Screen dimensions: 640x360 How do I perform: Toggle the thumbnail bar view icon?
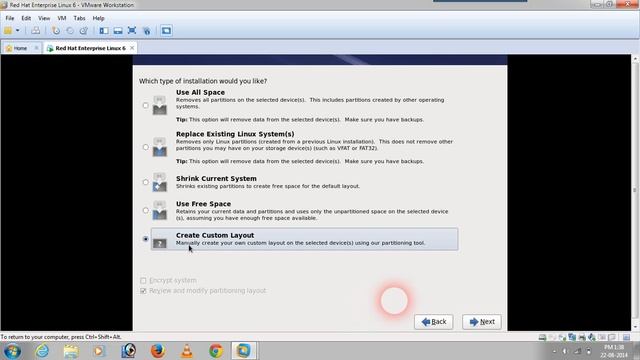[x=118, y=31]
